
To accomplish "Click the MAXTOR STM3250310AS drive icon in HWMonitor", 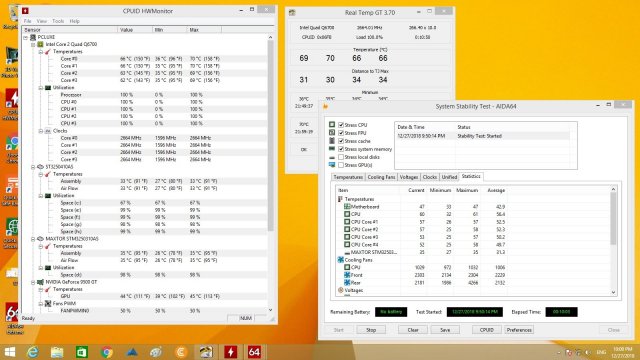I will coord(40,239).
